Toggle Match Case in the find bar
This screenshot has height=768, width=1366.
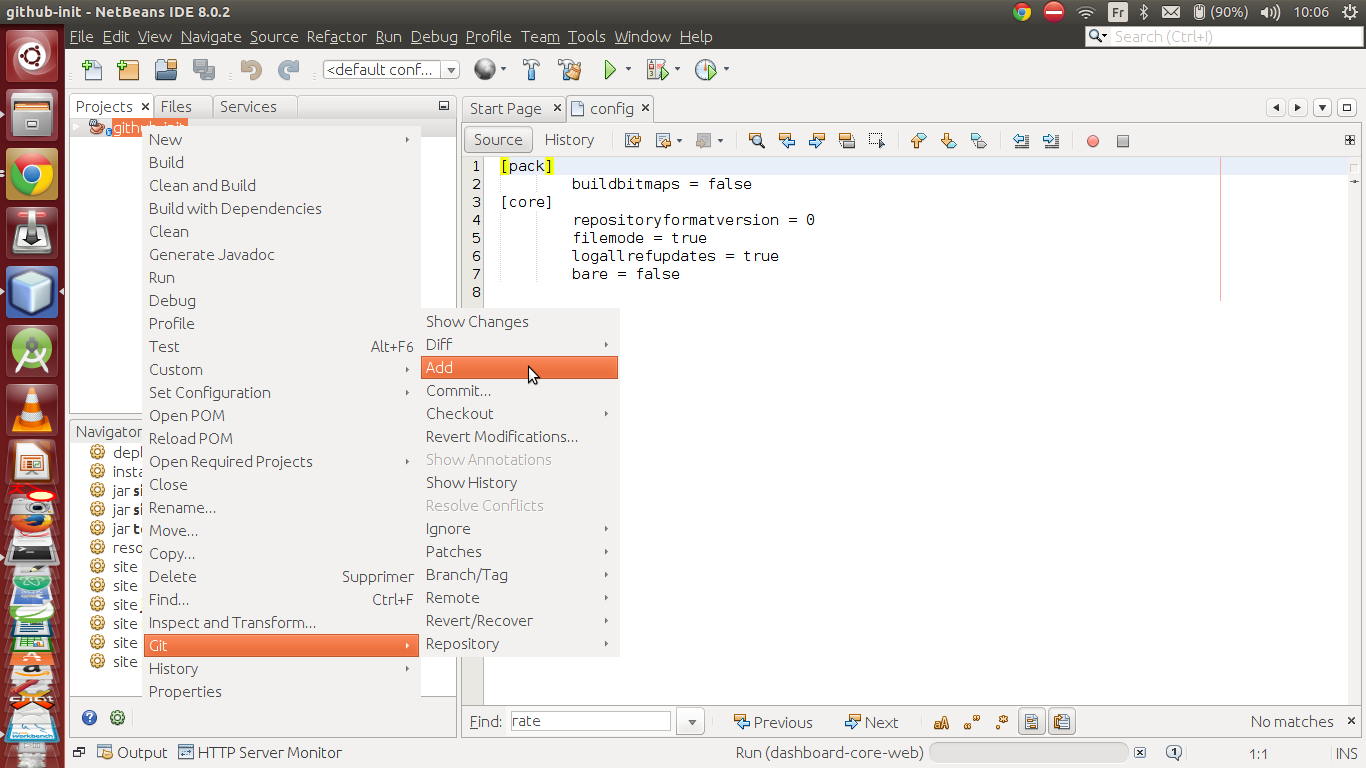[941, 722]
